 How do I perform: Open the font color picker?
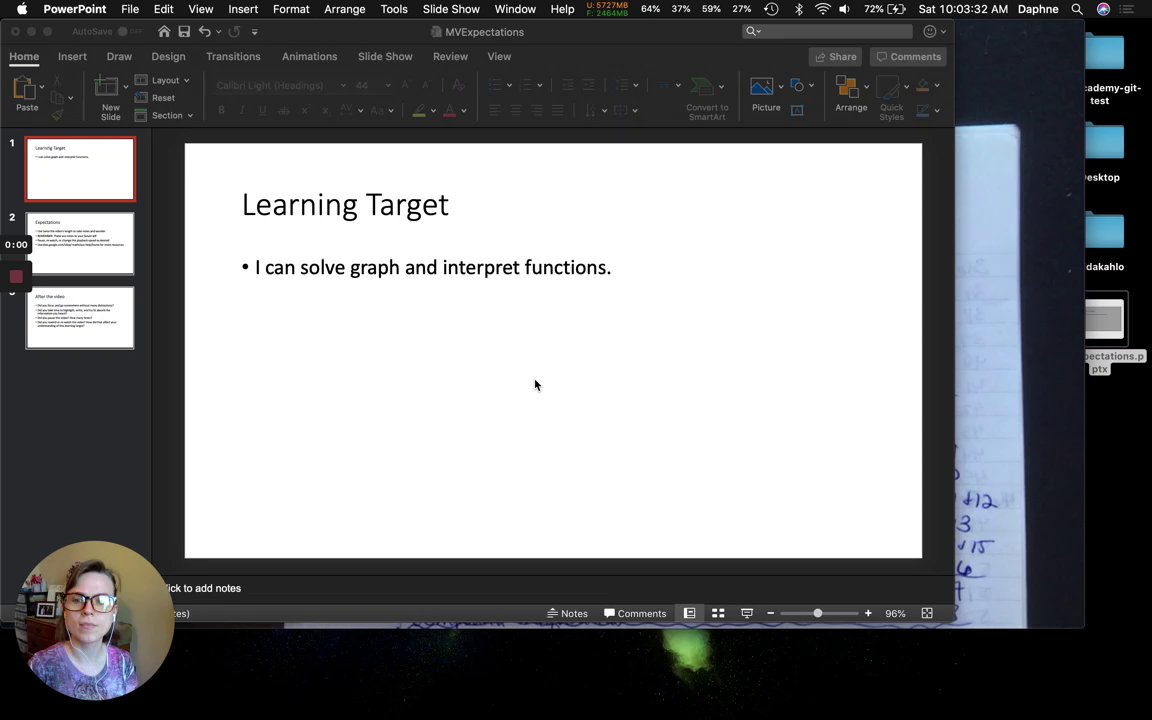click(464, 111)
